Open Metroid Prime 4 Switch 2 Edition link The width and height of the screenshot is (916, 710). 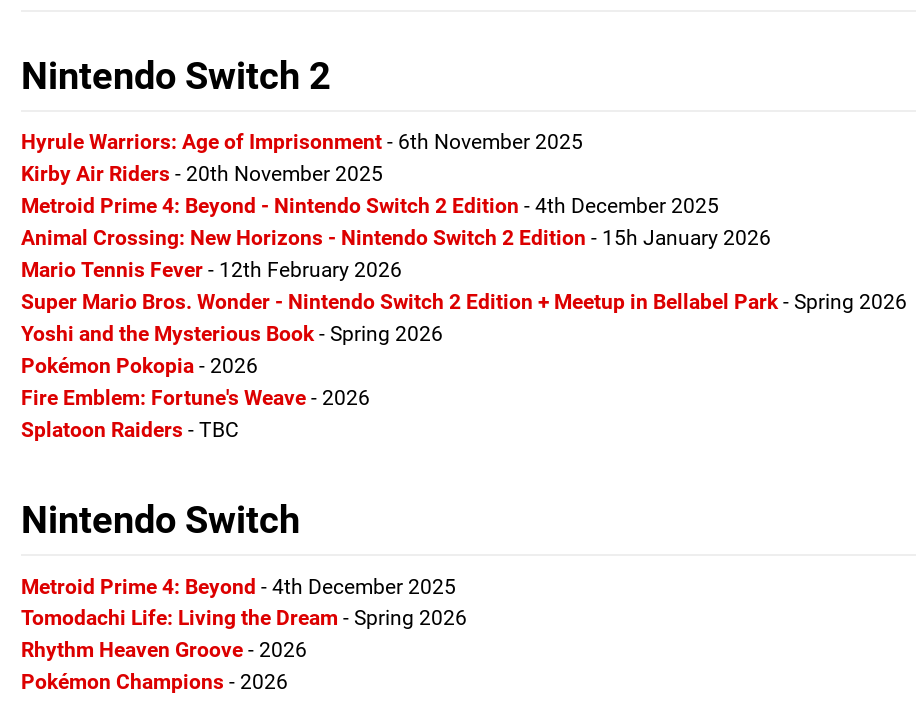tap(269, 206)
